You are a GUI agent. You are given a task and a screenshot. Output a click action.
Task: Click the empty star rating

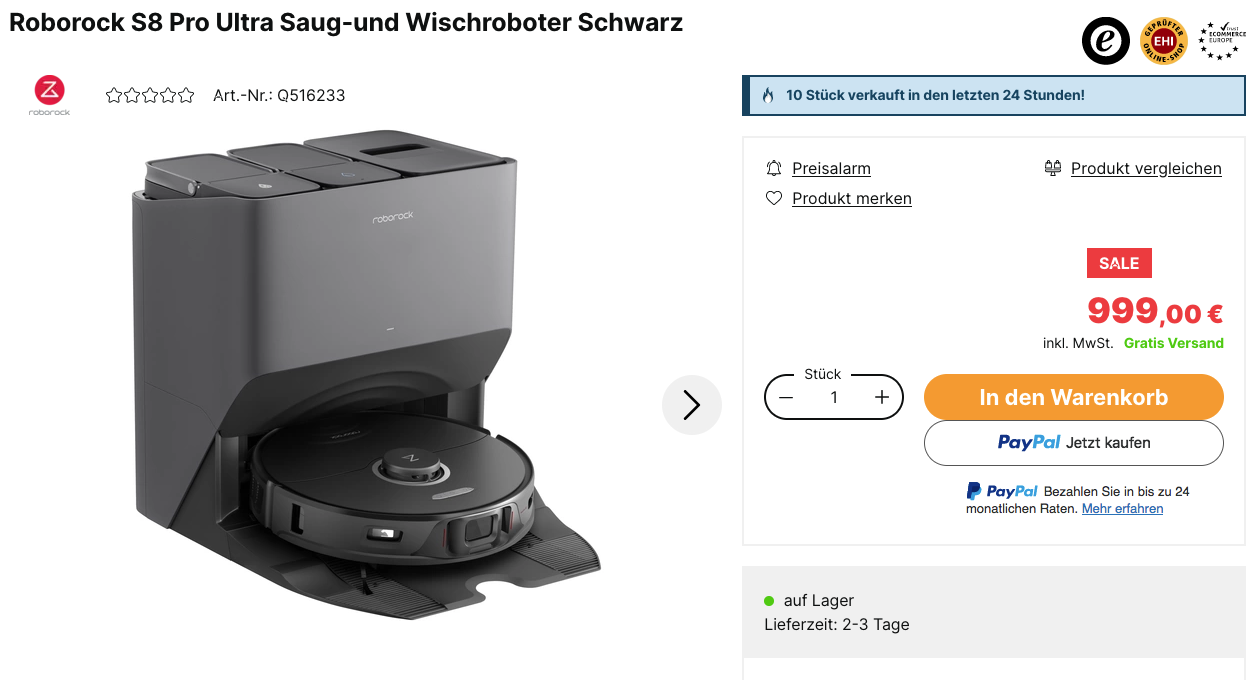coord(150,96)
